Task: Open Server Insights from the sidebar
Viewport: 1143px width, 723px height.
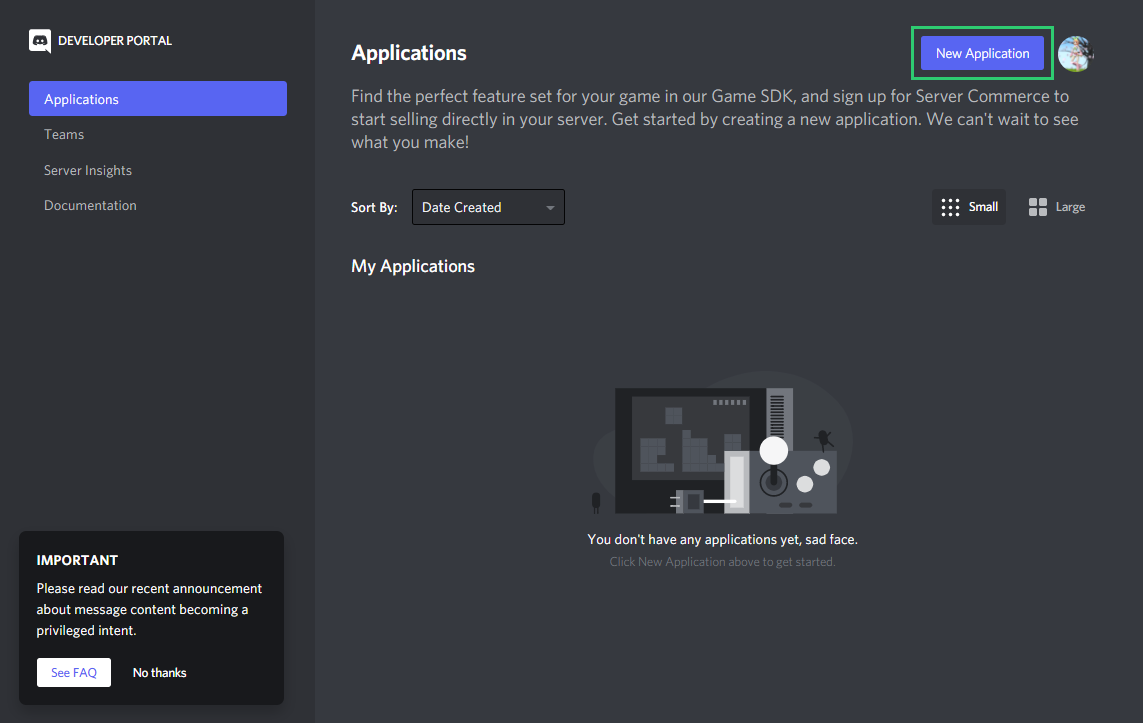Action: click(88, 170)
